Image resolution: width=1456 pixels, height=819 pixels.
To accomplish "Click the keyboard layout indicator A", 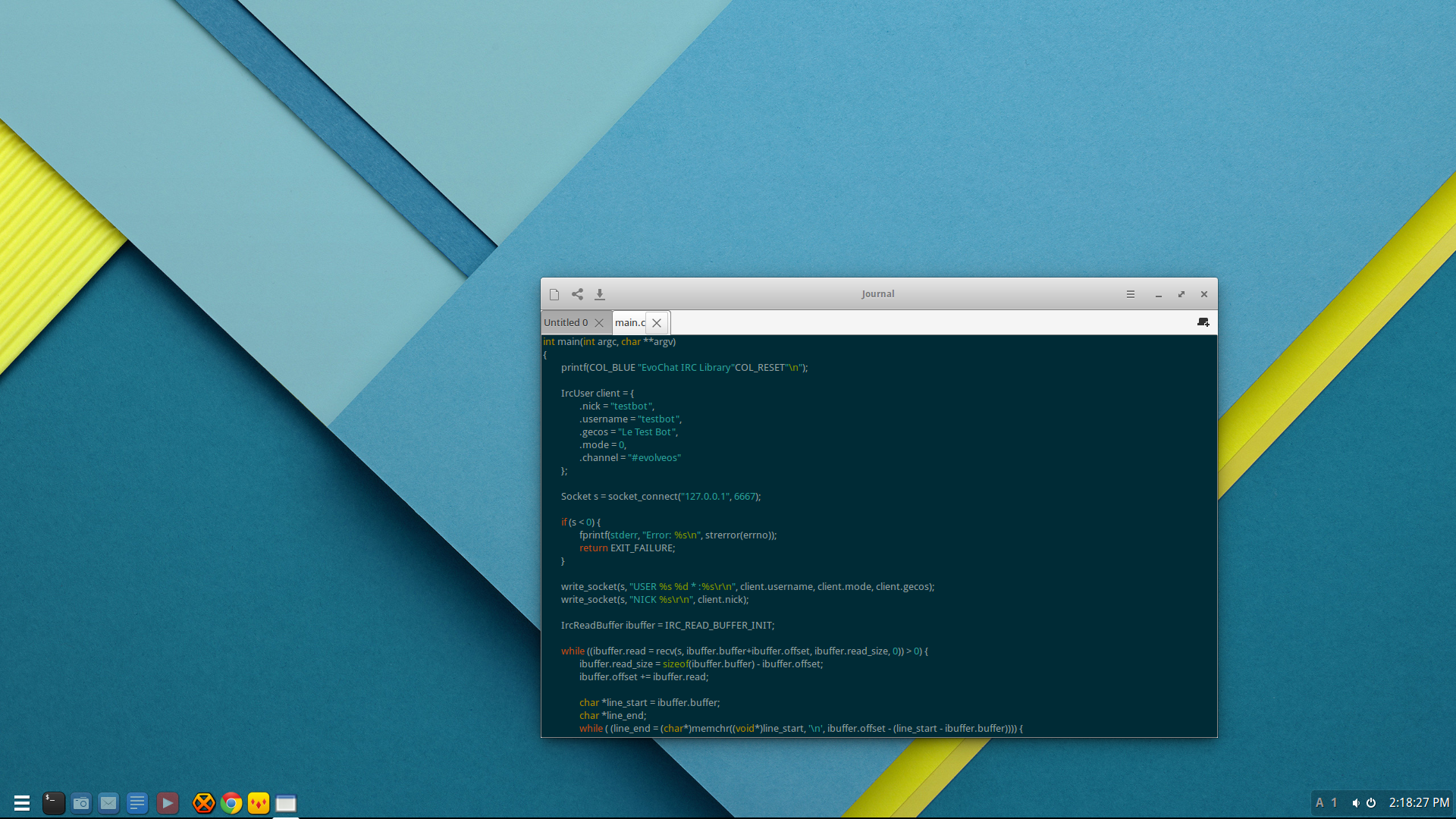I will 1319,802.
